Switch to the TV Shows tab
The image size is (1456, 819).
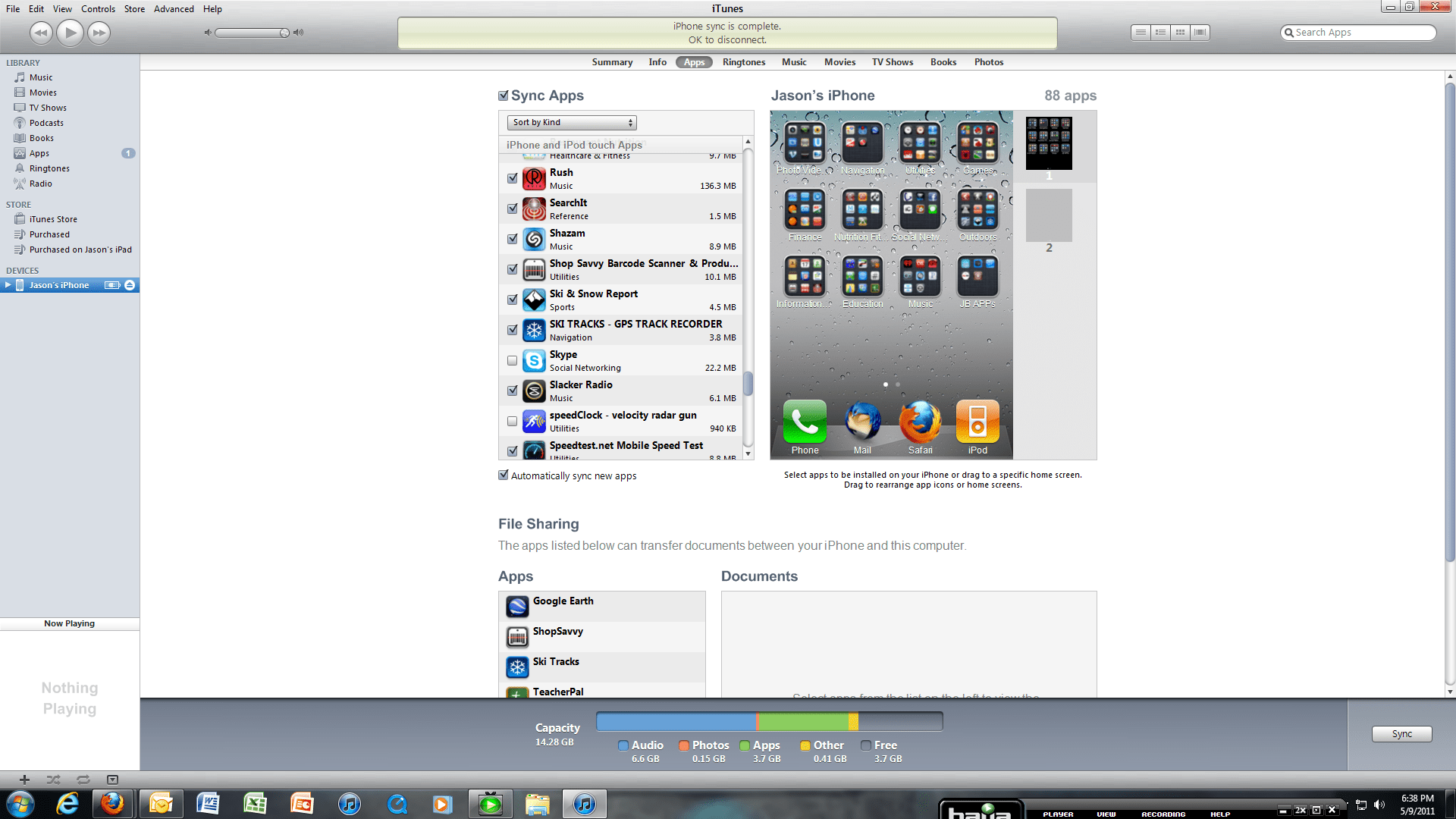click(x=893, y=62)
